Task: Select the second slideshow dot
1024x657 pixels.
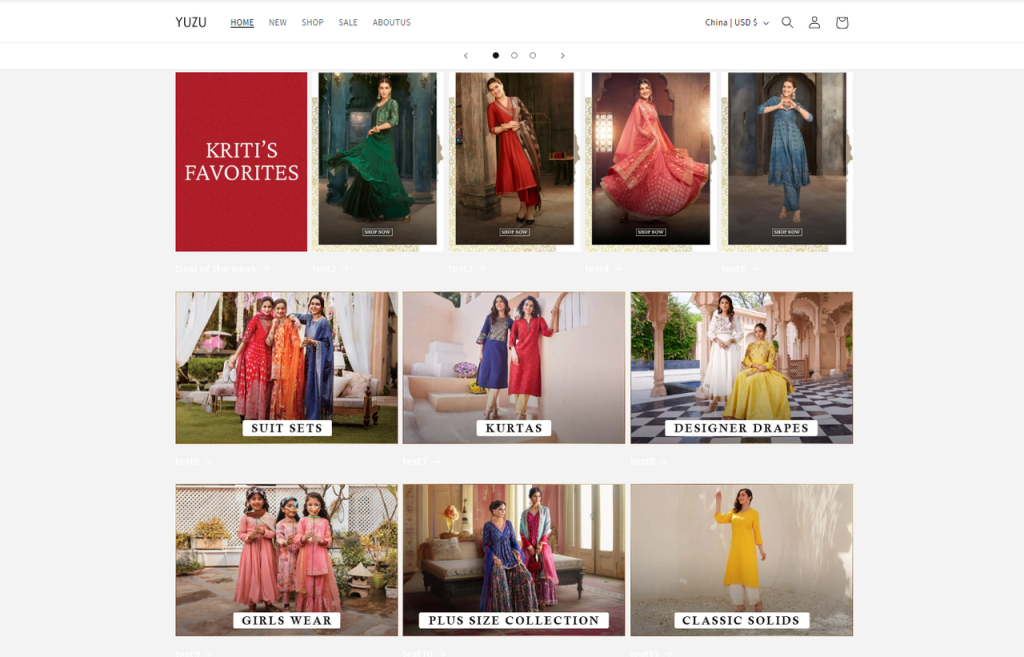Action: [x=514, y=56]
